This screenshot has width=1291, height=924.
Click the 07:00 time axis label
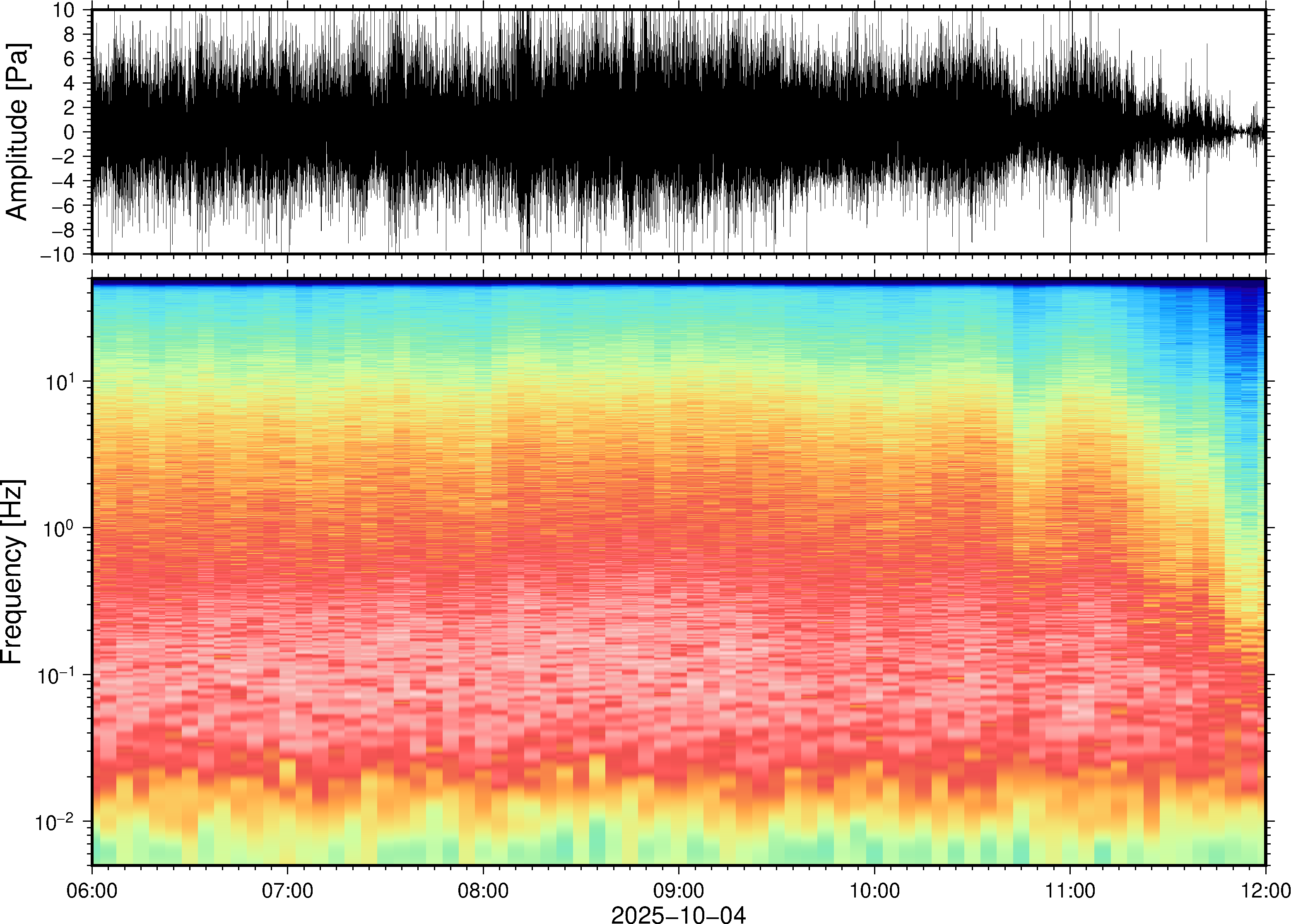287,890
